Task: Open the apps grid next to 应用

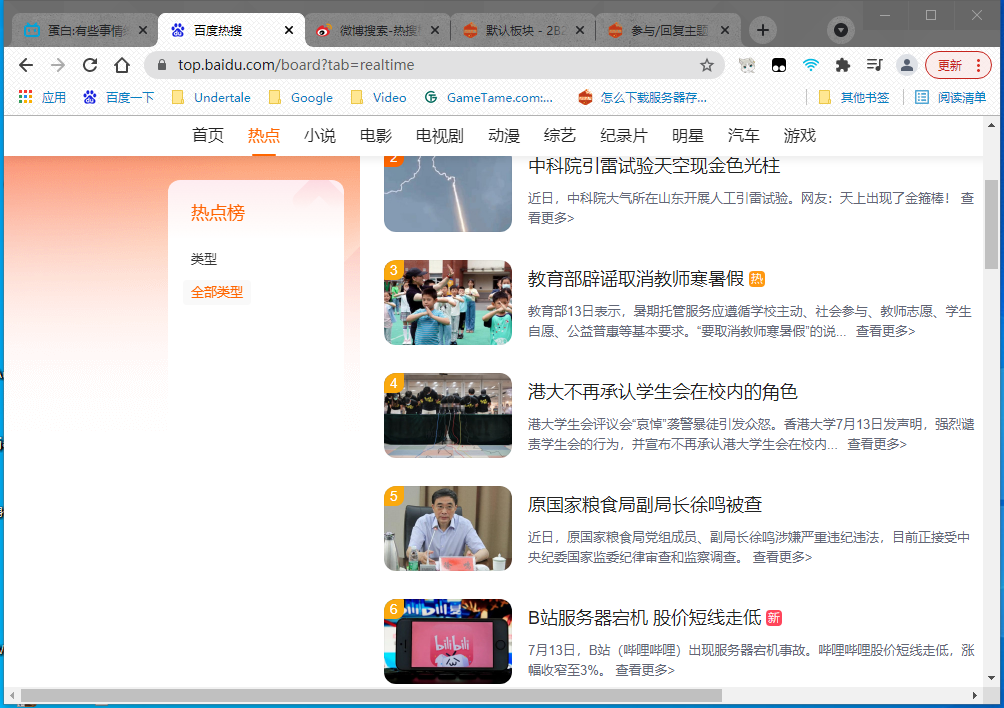Action: [x=27, y=97]
